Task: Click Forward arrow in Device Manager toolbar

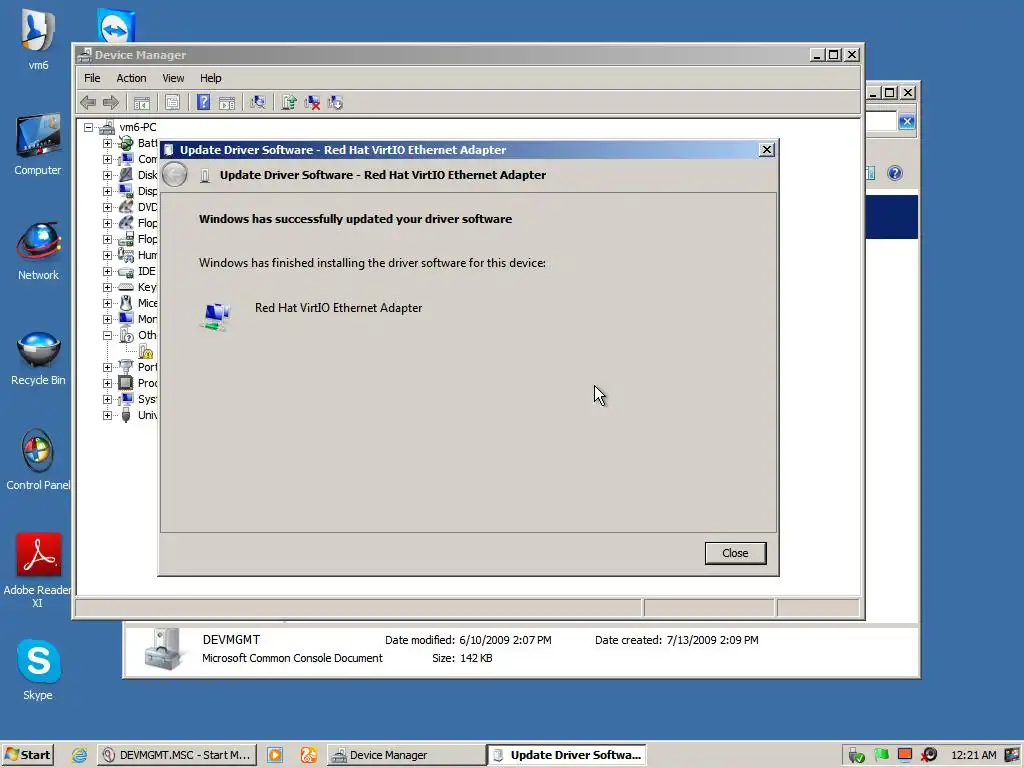Action: [111, 103]
